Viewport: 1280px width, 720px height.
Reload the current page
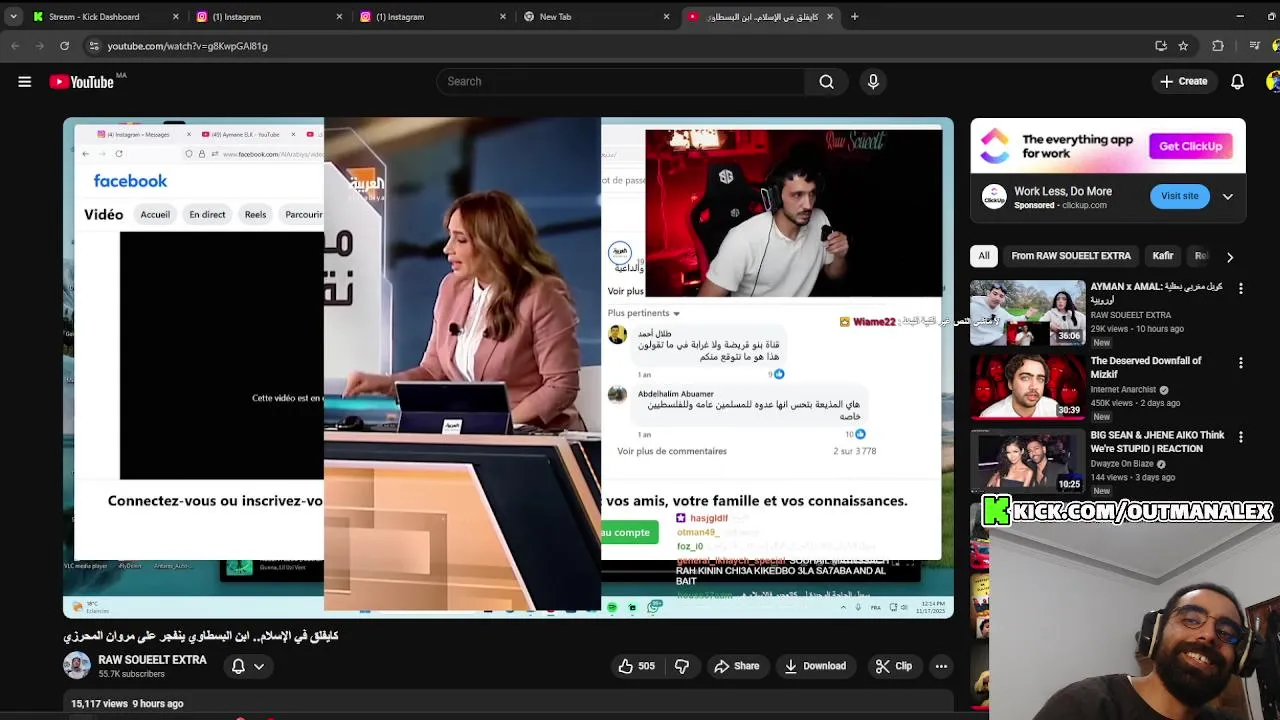[64, 46]
